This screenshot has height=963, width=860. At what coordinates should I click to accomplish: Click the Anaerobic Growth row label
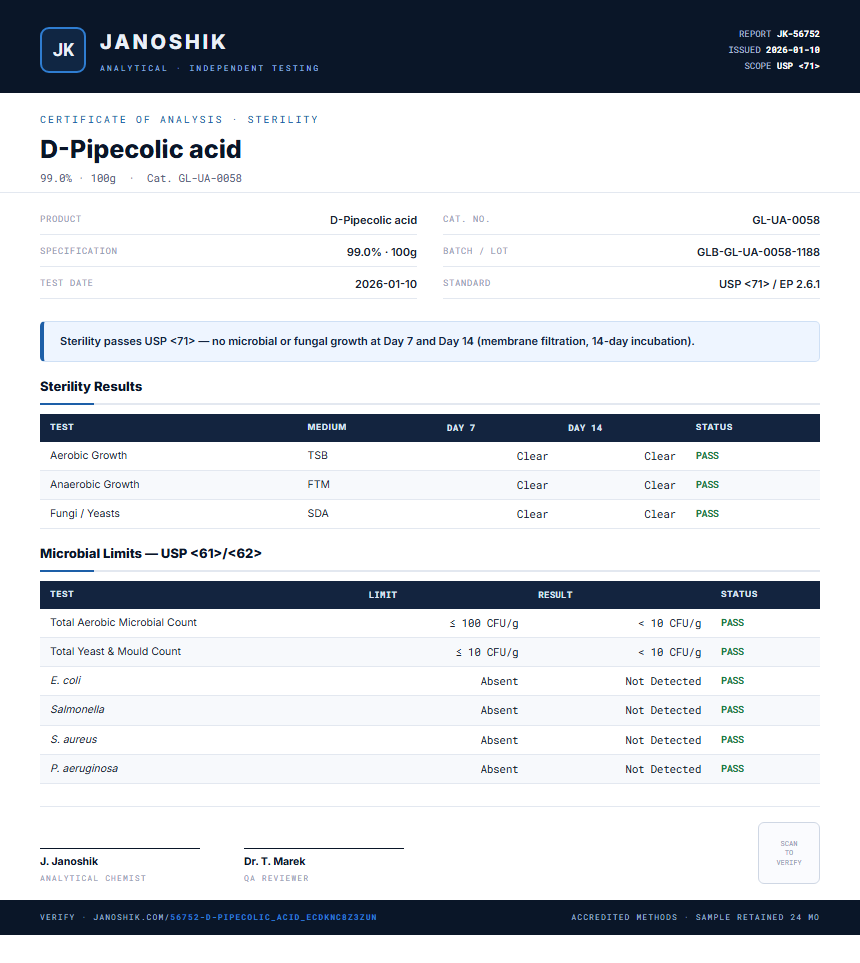(x=95, y=484)
